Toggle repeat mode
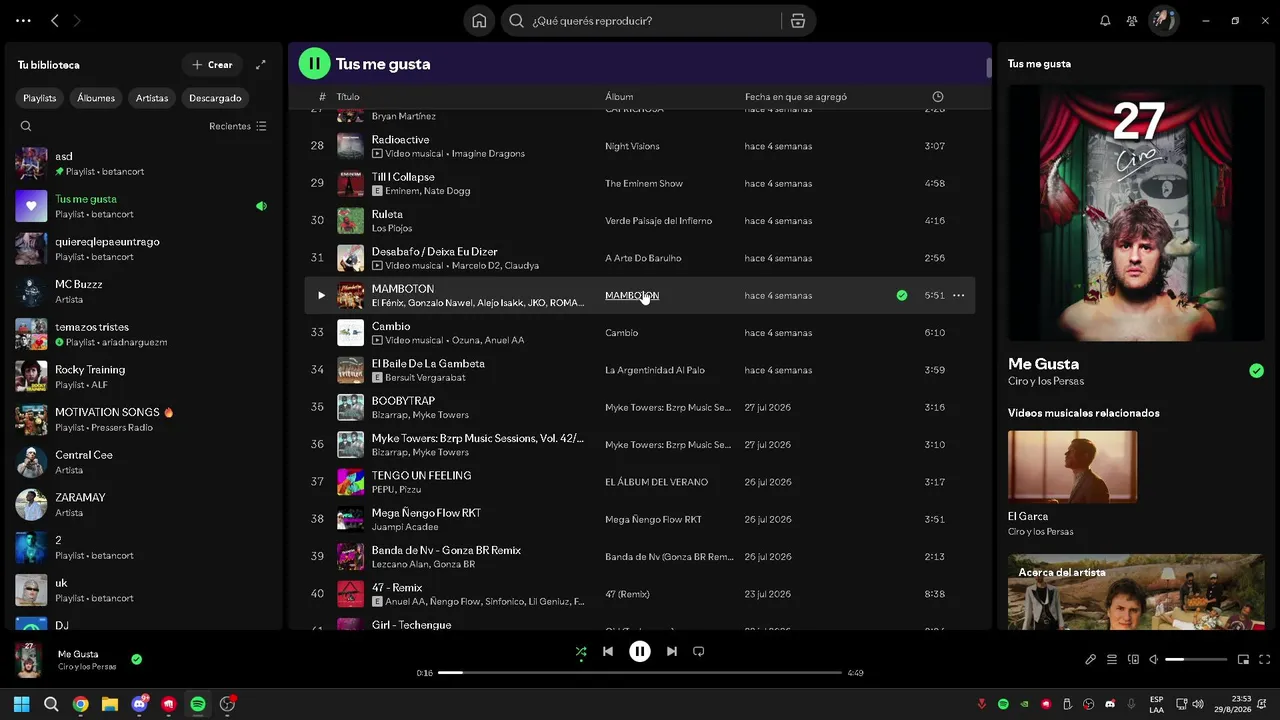The width and height of the screenshot is (1280, 720). pyautogui.click(x=699, y=651)
